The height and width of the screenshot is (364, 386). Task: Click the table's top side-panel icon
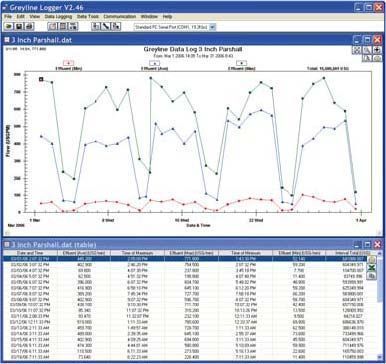[372, 259]
